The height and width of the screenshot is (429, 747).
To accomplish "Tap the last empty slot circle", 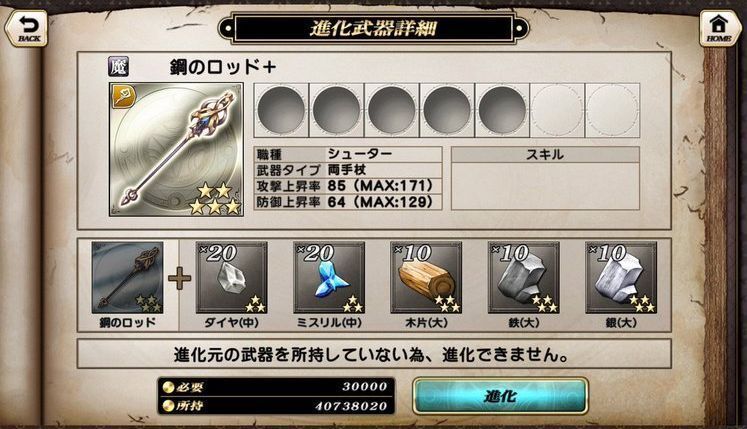I will coord(613,110).
